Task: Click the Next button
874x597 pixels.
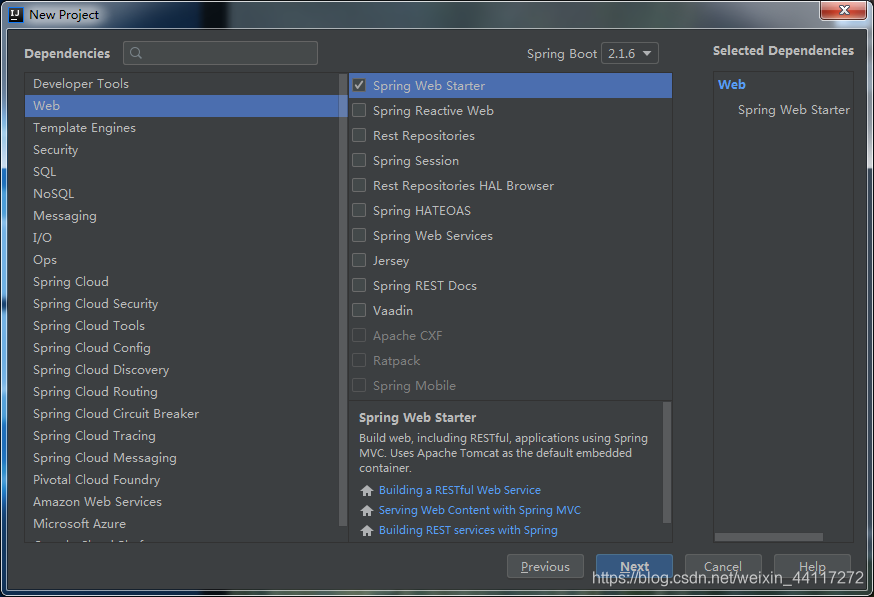Action: tap(634, 566)
